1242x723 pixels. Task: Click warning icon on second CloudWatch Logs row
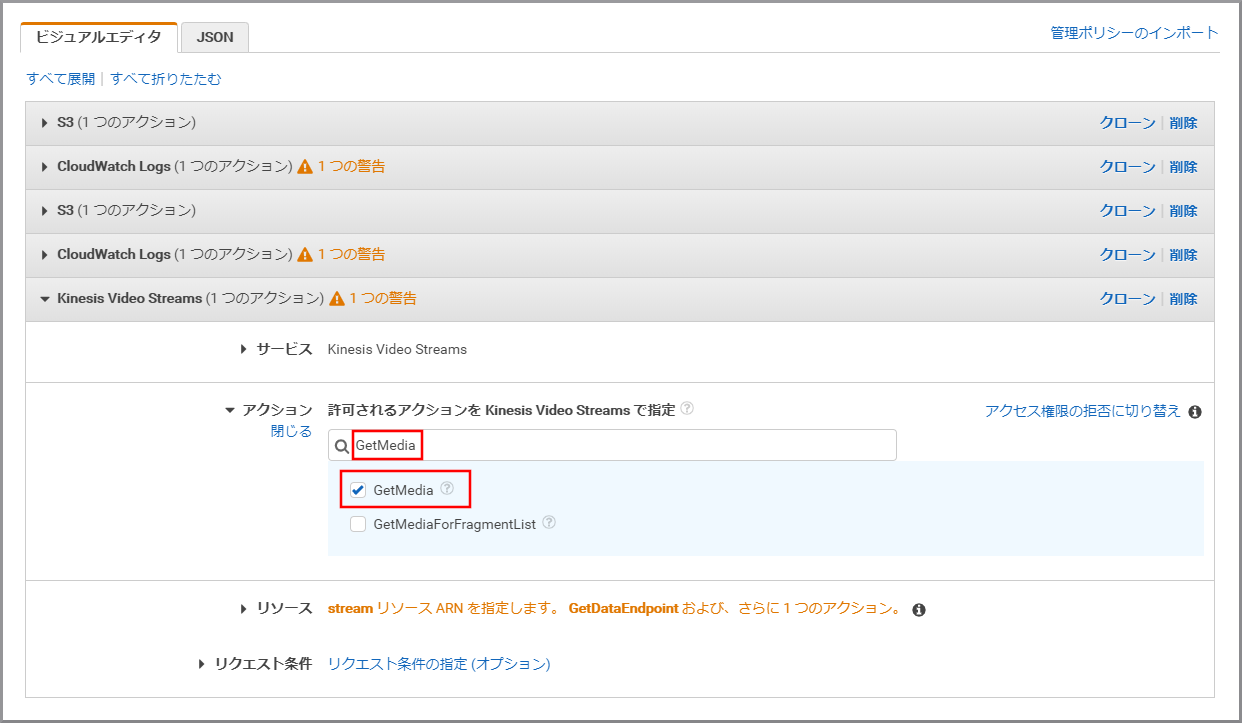point(305,255)
